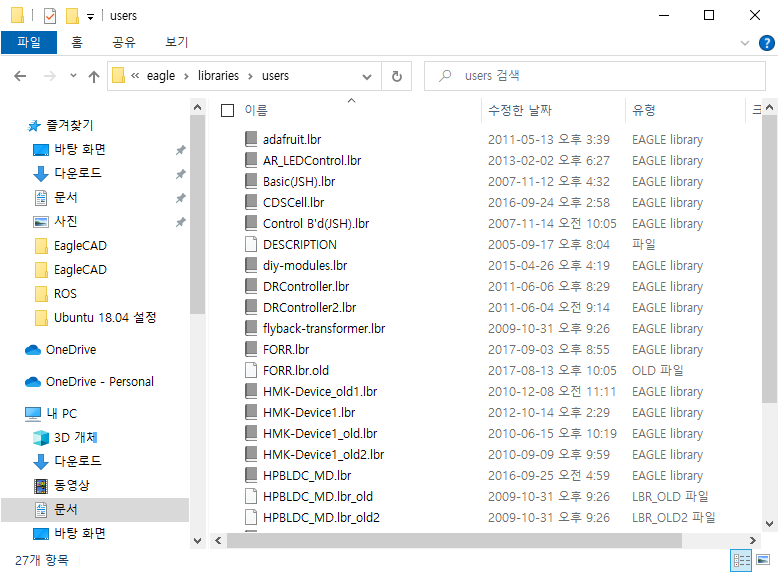This screenshot has width=779, height=573.
Task: Sort by the 이름 column header
Action: tap(256, 110)
